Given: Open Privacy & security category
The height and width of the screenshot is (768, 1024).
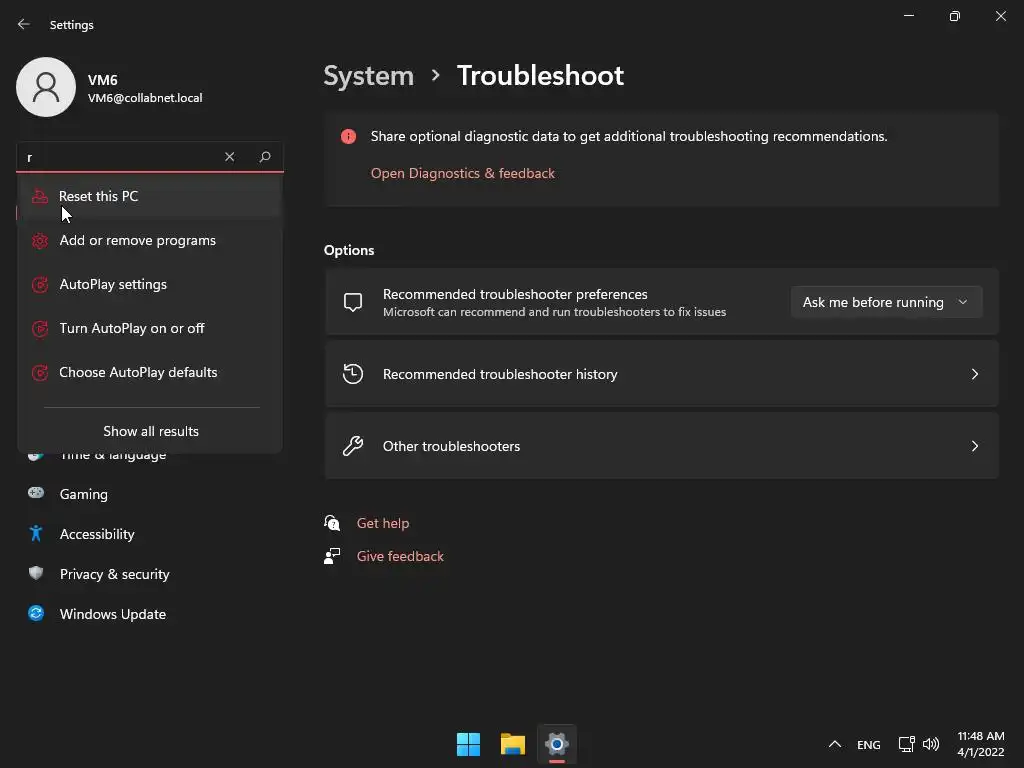Looking at the screenshot, I should point(114,574).
